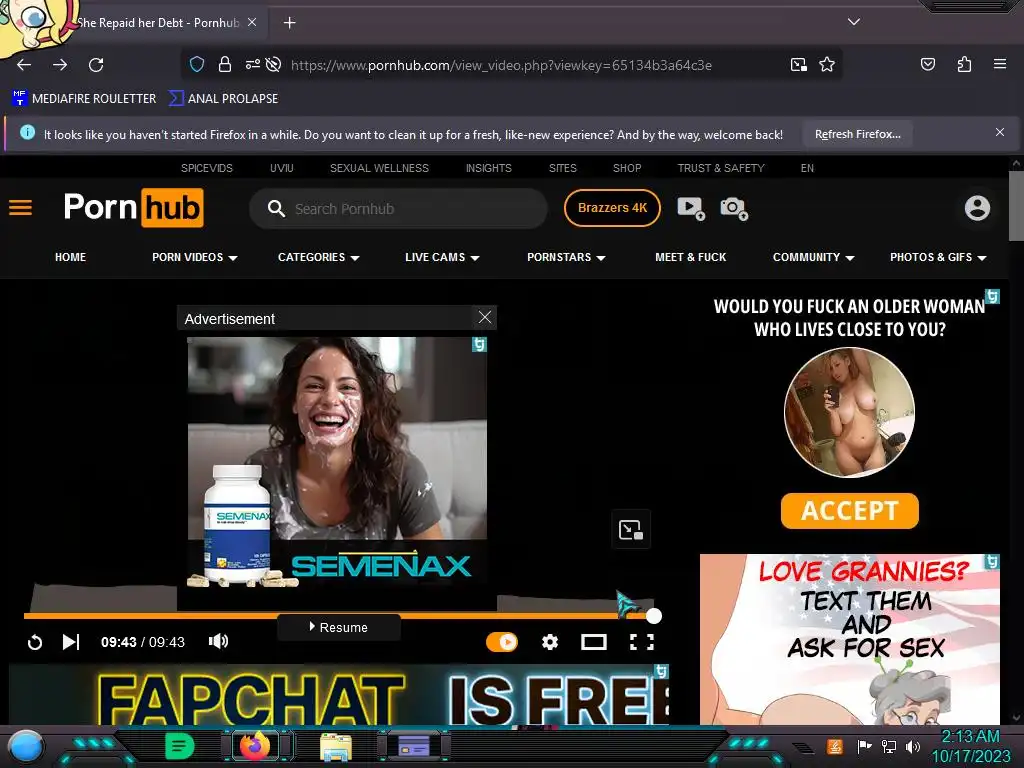Click the site logo
The height and width of the screenshot is (768, 1024).
click(x=133, y=208)
